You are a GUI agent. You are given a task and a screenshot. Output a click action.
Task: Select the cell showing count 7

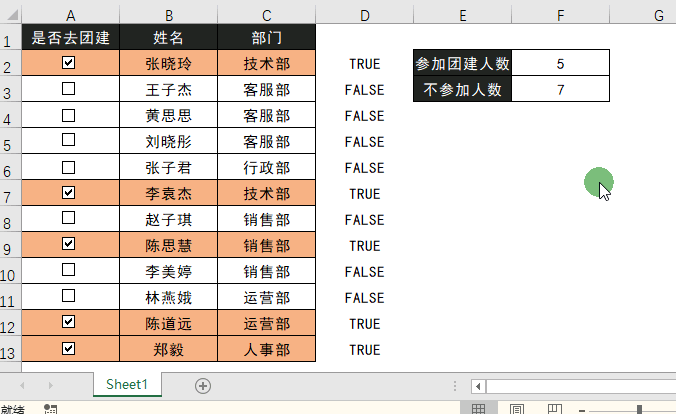[x=560, y=89]
